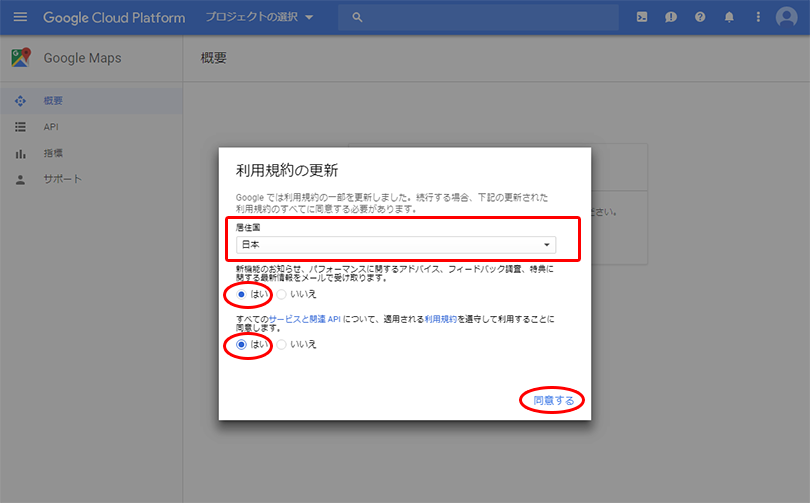Click the Google Maps pin logo
Image resolution: width=810 pixels, height=503 pixels.
tap(21, 58)
